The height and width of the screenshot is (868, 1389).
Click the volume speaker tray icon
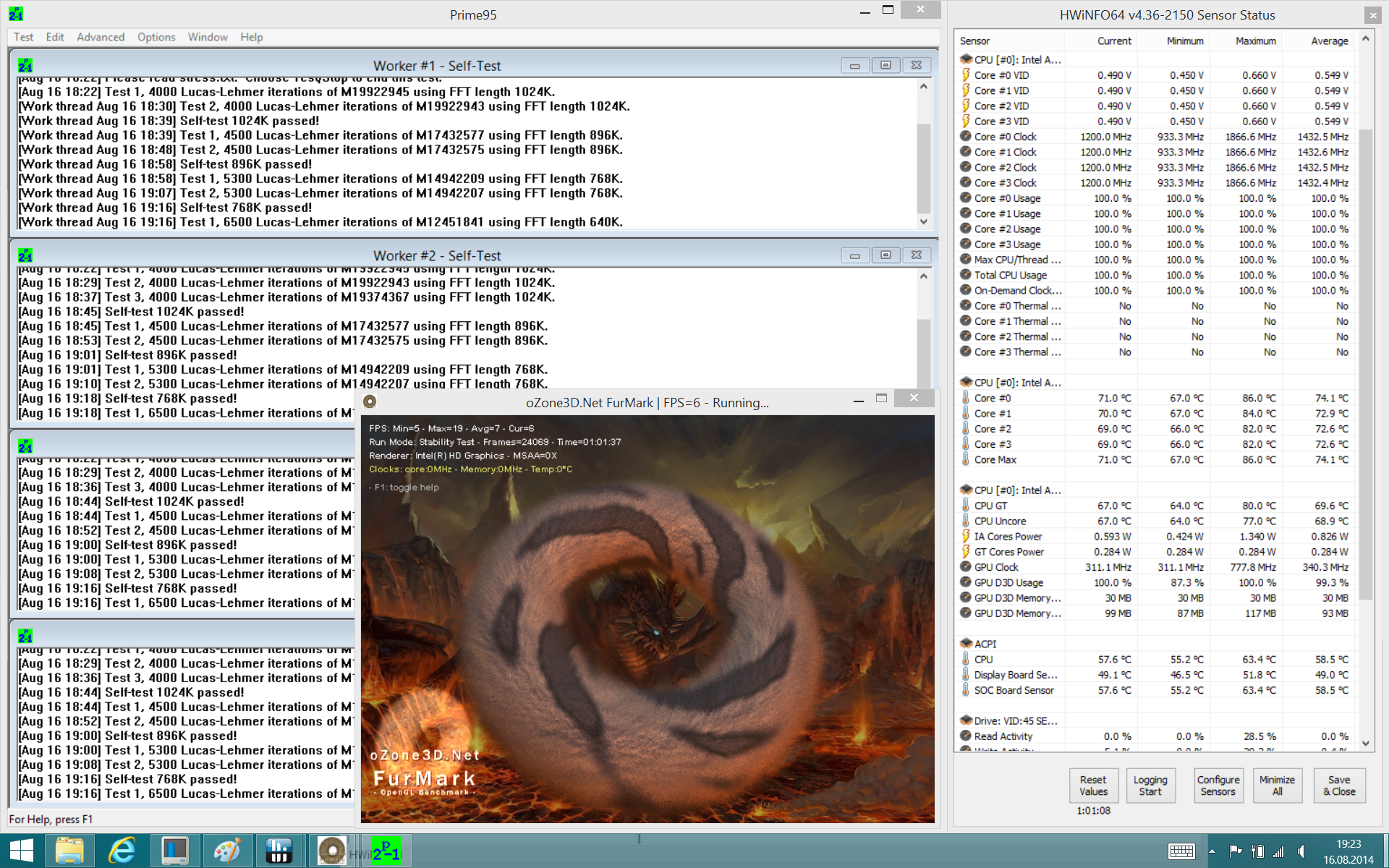[x=1301, y=851]
